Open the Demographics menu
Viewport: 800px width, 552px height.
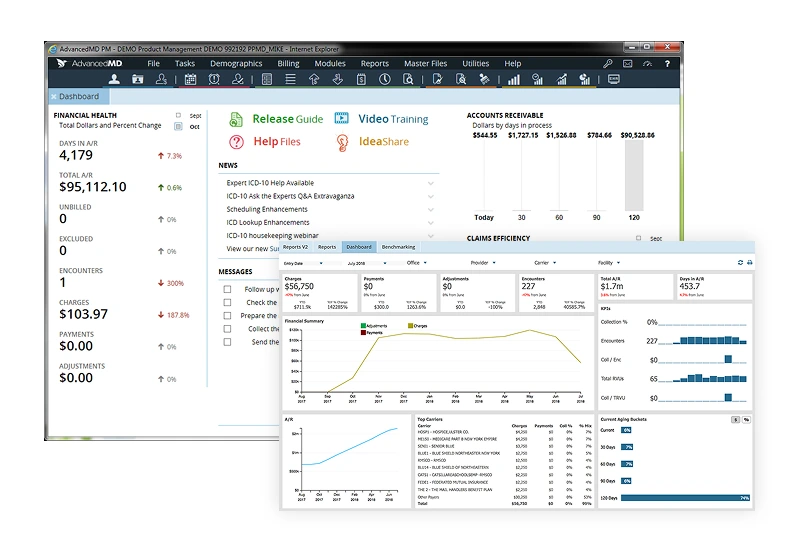pos(236,63)
